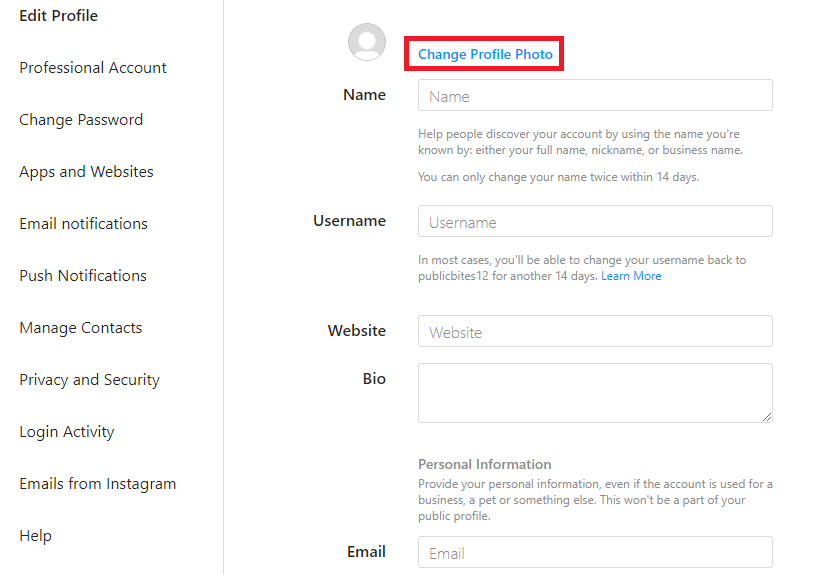Image resolution: width=820 pixels, height=575 pixels.
Task: Navigate to Push Notifications
Action: [83, 276]
